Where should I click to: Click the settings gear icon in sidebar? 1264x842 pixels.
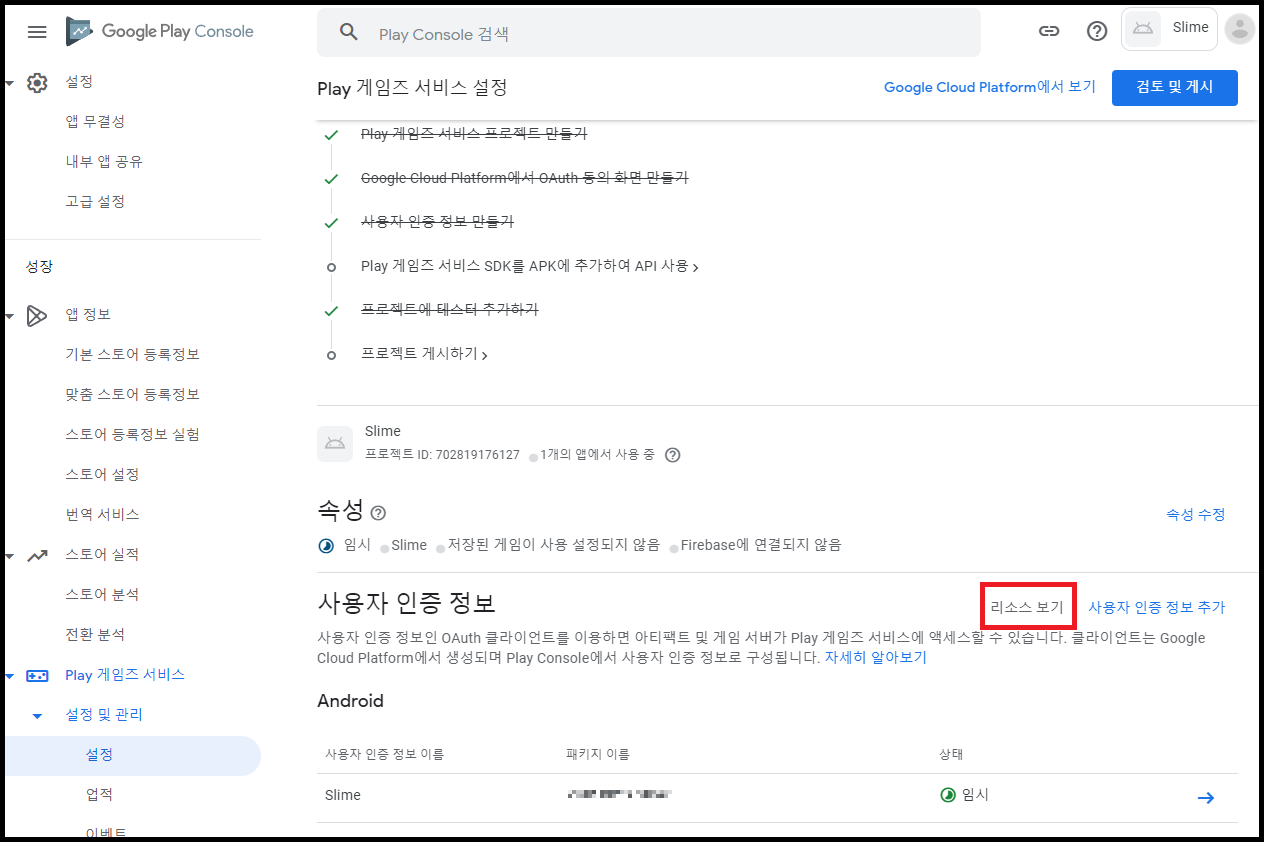pos(37,82)
